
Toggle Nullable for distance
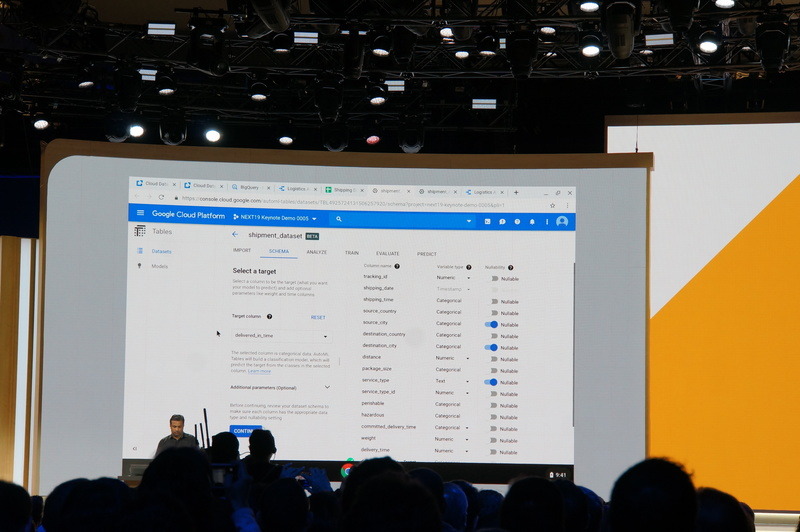pyautogui.click(x=494, y=359)
